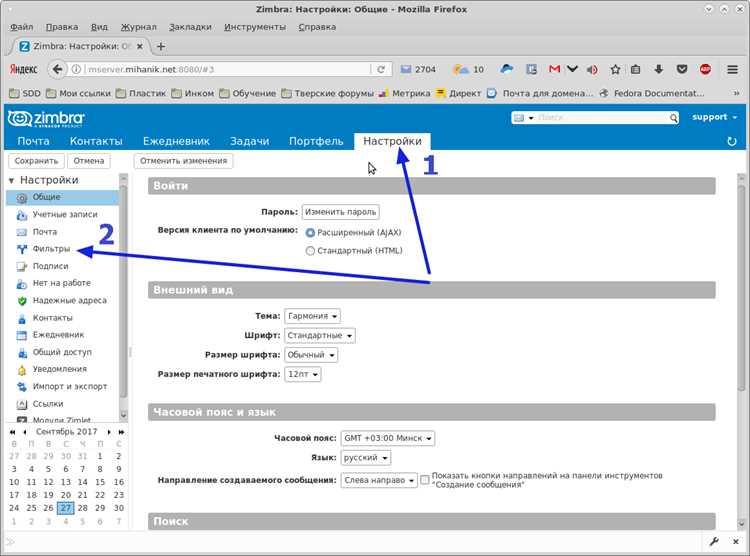Open the Тверские форумы bookmark folder
Viewport: 750px width, 556px height.
pyautogui.click(x=328, y=93)
